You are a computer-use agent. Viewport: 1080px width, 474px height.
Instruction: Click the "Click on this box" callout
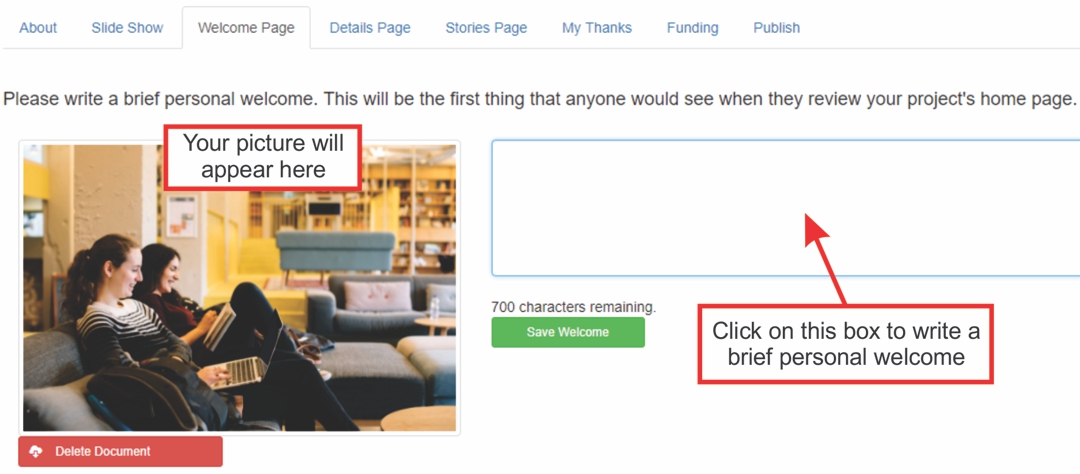[x=846, y=344]
